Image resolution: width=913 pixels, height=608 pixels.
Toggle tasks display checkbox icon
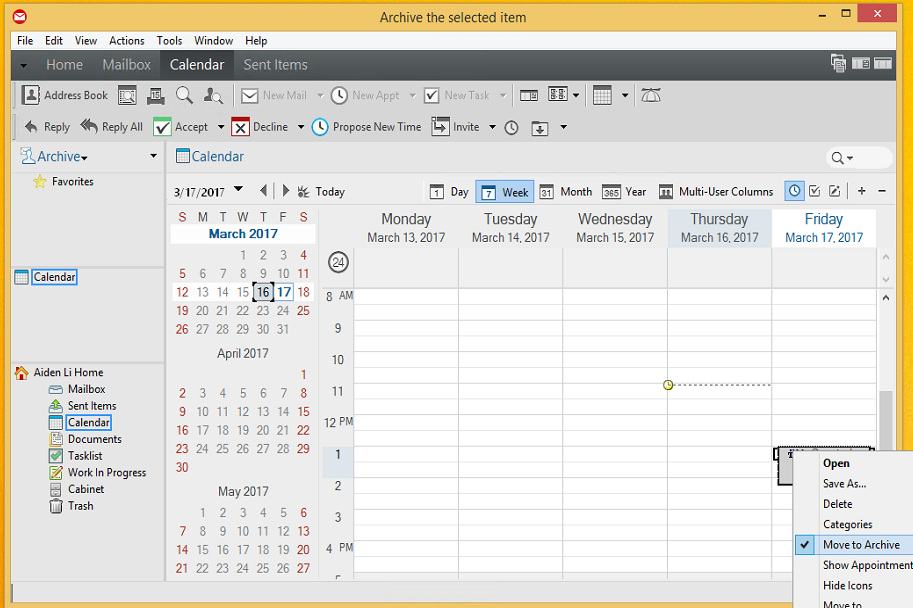click(815, 191)
